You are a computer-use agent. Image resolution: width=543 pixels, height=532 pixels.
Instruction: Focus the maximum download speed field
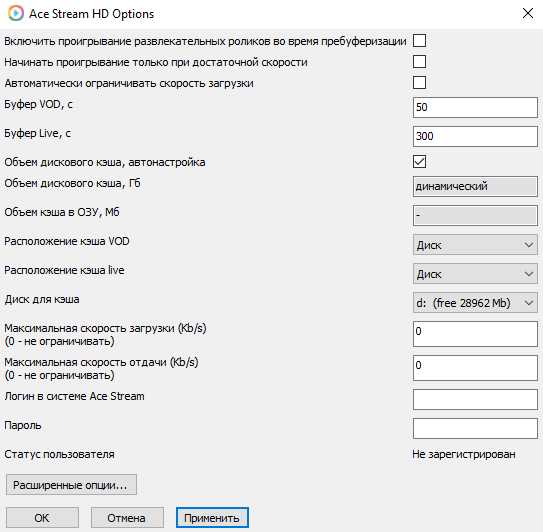point(475,334)
